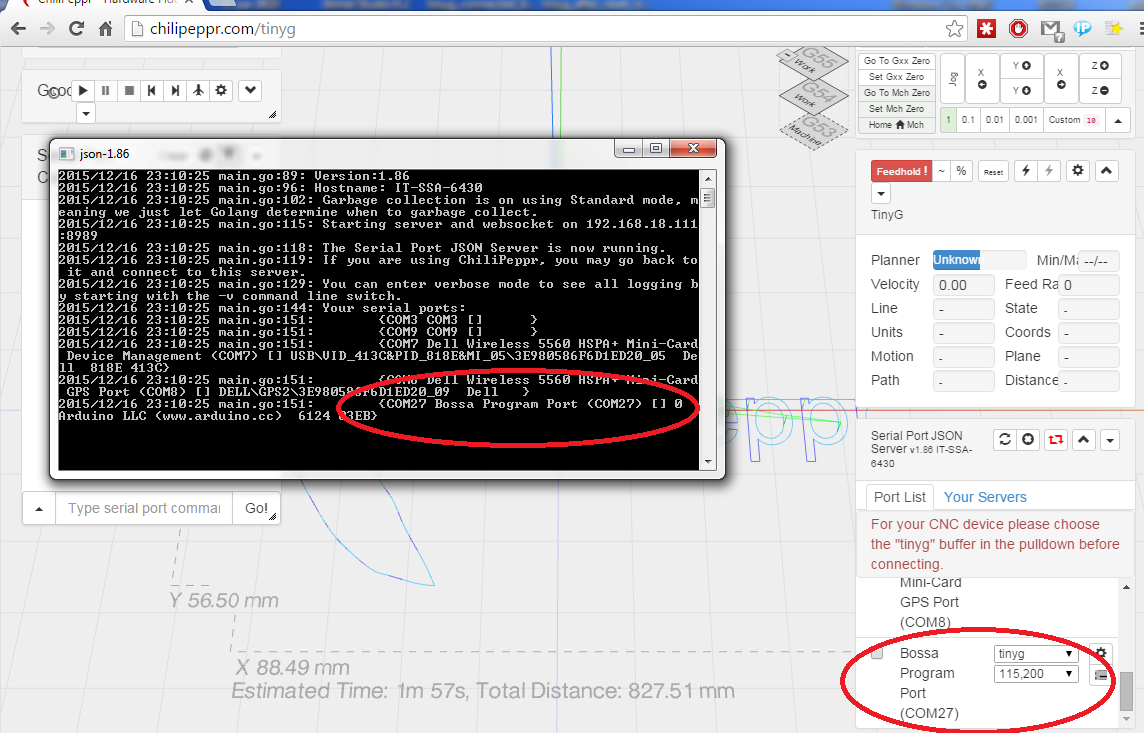Click circular target icon in Serial Port widget
Viewport: 1144px width, 733px height.
pyautogui.click(x=1028, y=439)
